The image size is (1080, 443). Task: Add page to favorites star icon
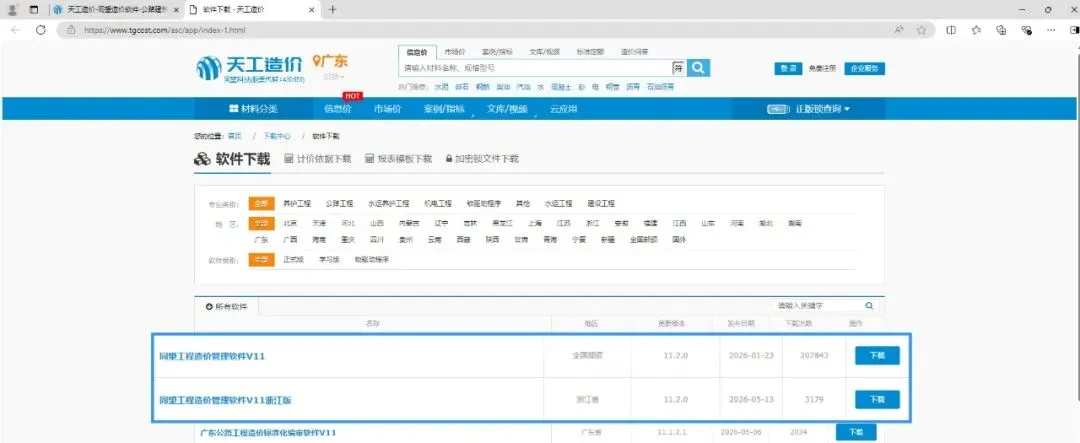(x=922, y=30)
